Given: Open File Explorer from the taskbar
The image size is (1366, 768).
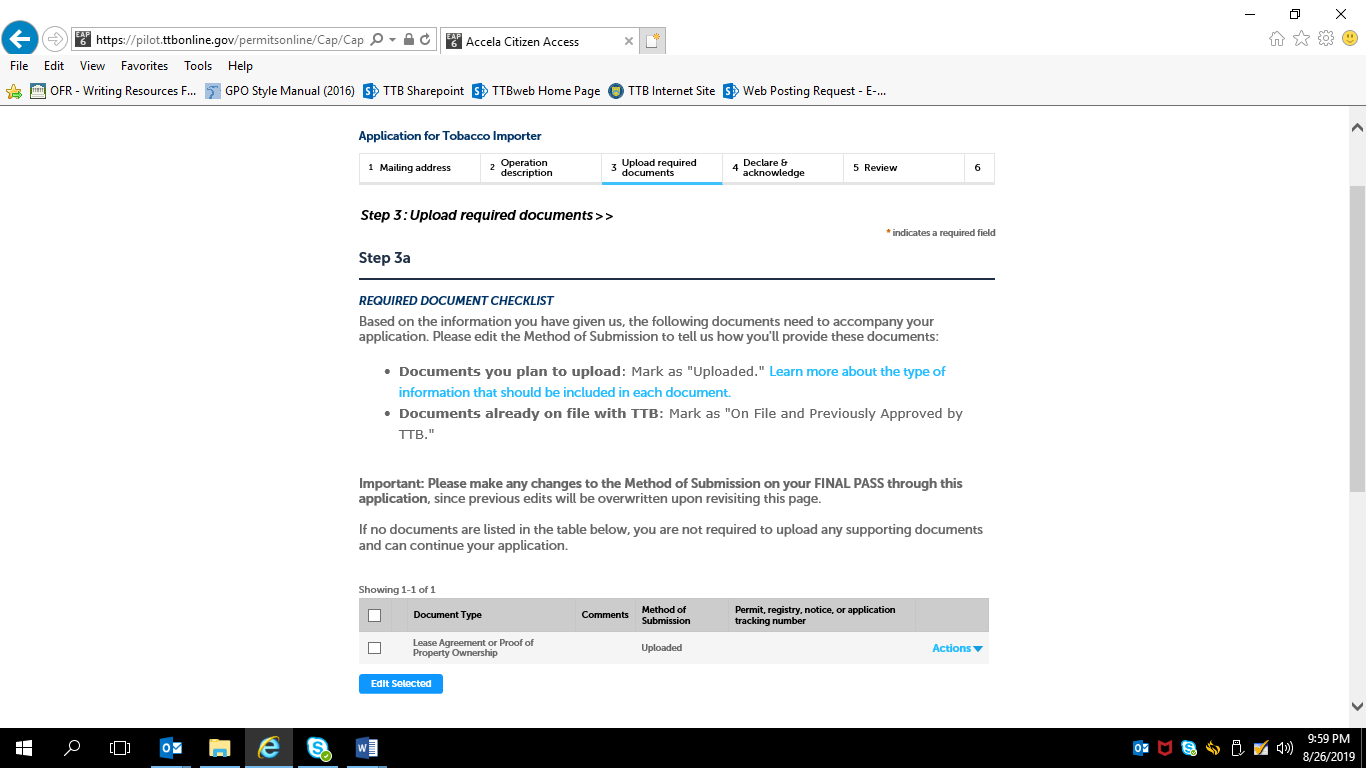Looking at the screenshot, I should [220, 747].
